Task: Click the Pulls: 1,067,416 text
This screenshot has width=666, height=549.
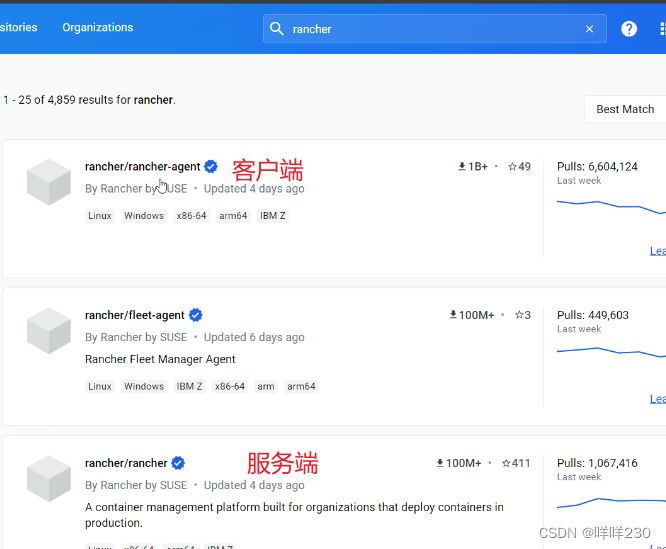Action: pos(597,463)
